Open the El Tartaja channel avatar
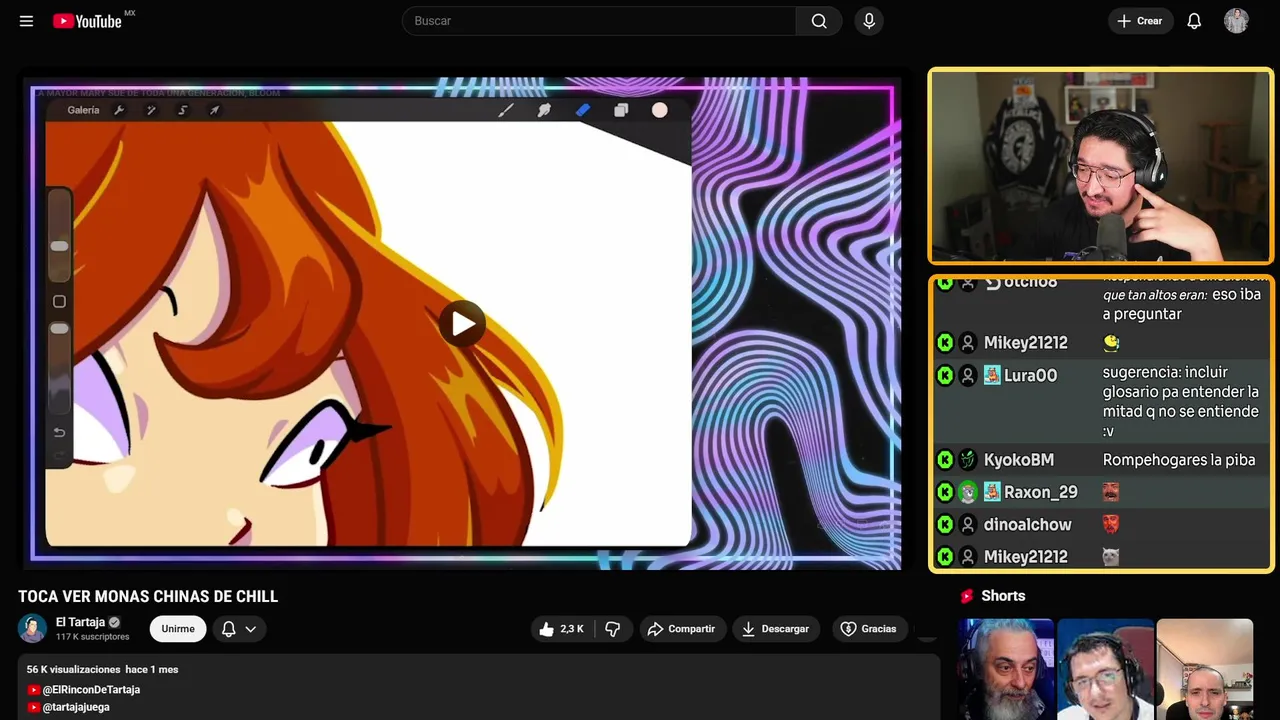The height and width of the screenshot is (720, 1280). click(x=33, y=629)
